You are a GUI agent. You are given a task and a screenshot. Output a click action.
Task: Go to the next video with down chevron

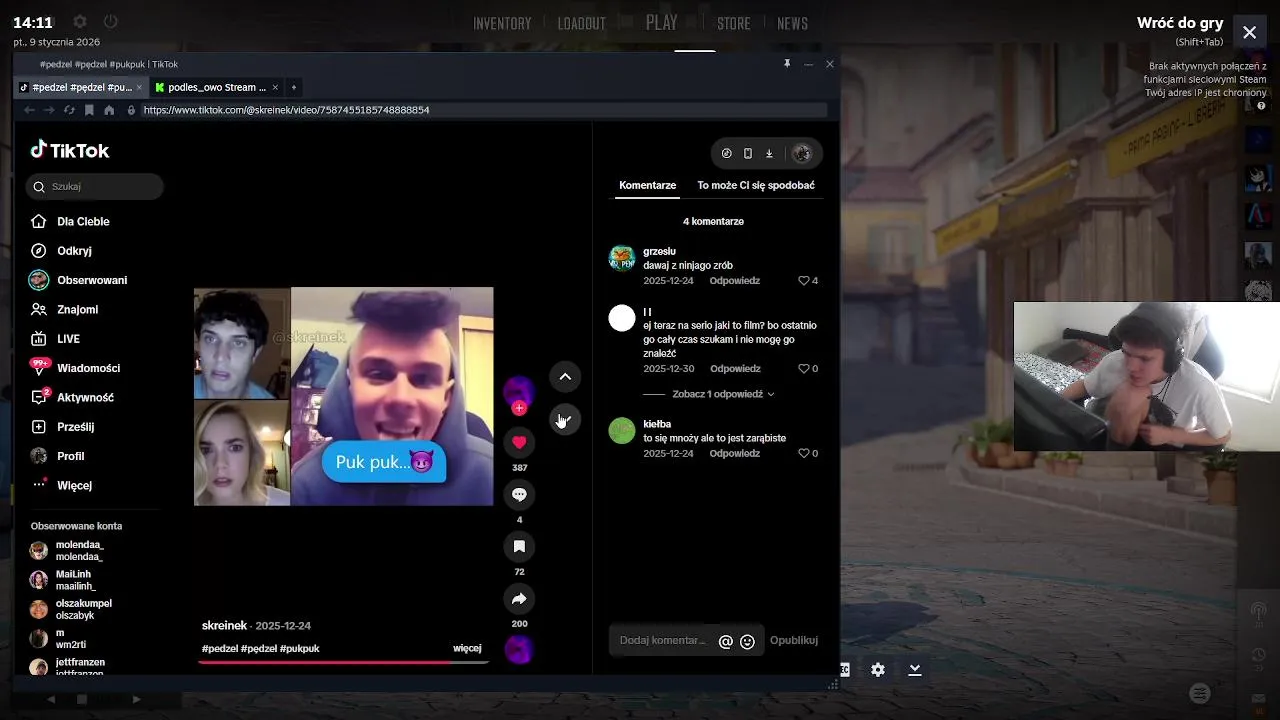(x=565, y=419)
